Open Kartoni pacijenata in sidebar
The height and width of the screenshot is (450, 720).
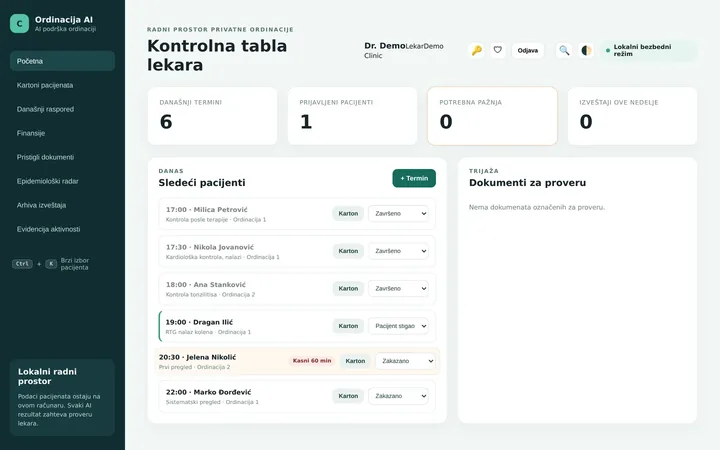click(x=62, y=85)
